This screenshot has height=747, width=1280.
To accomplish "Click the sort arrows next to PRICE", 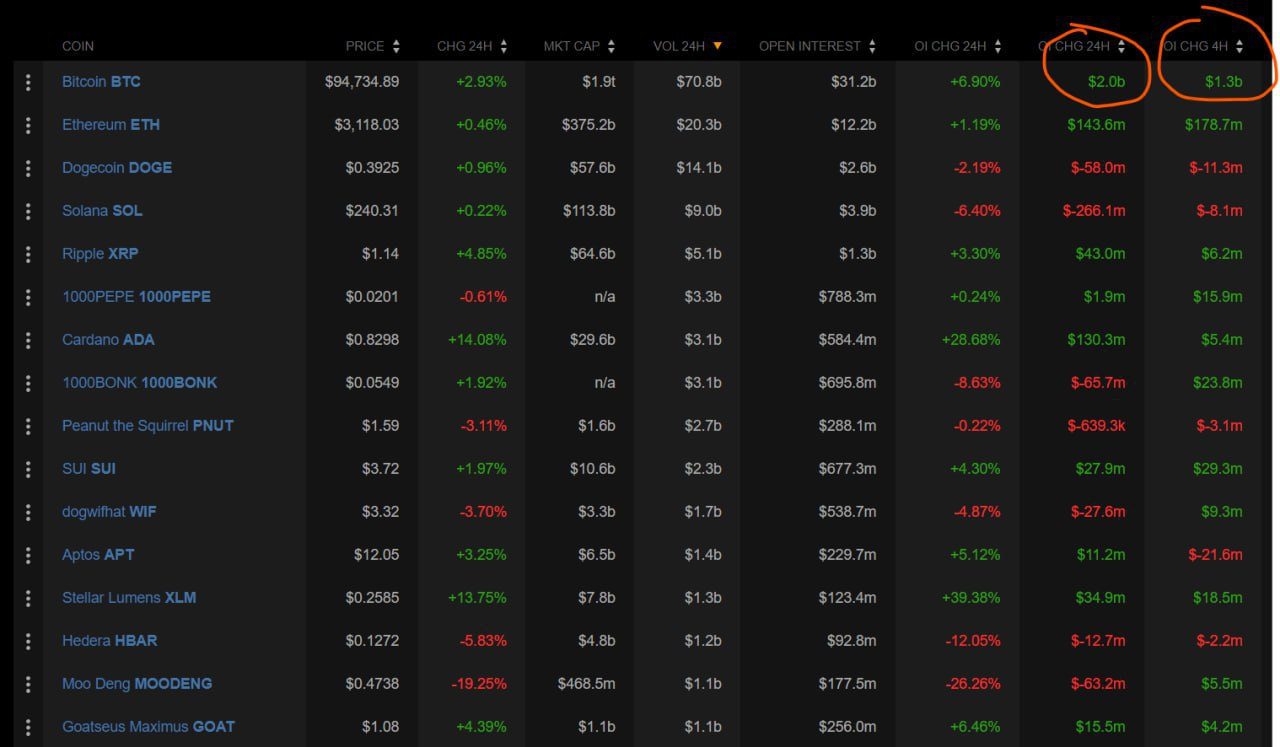I will pyautogui.click(x=396, y=46).
